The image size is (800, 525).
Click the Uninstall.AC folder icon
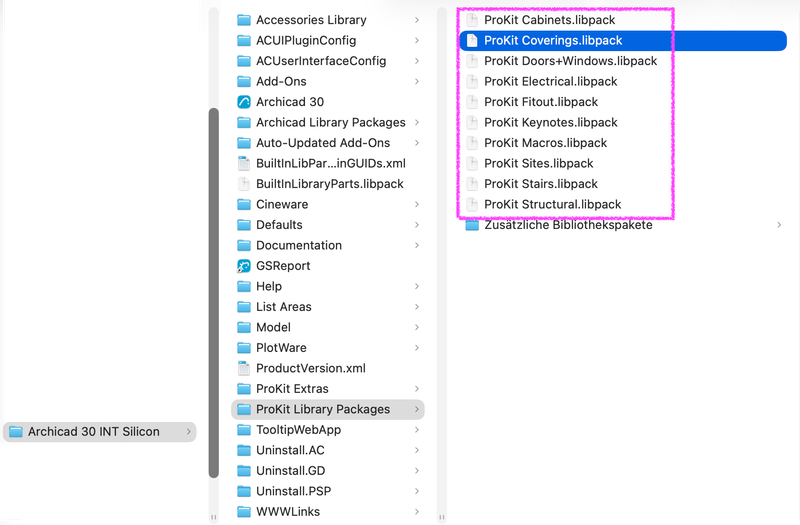244,451
